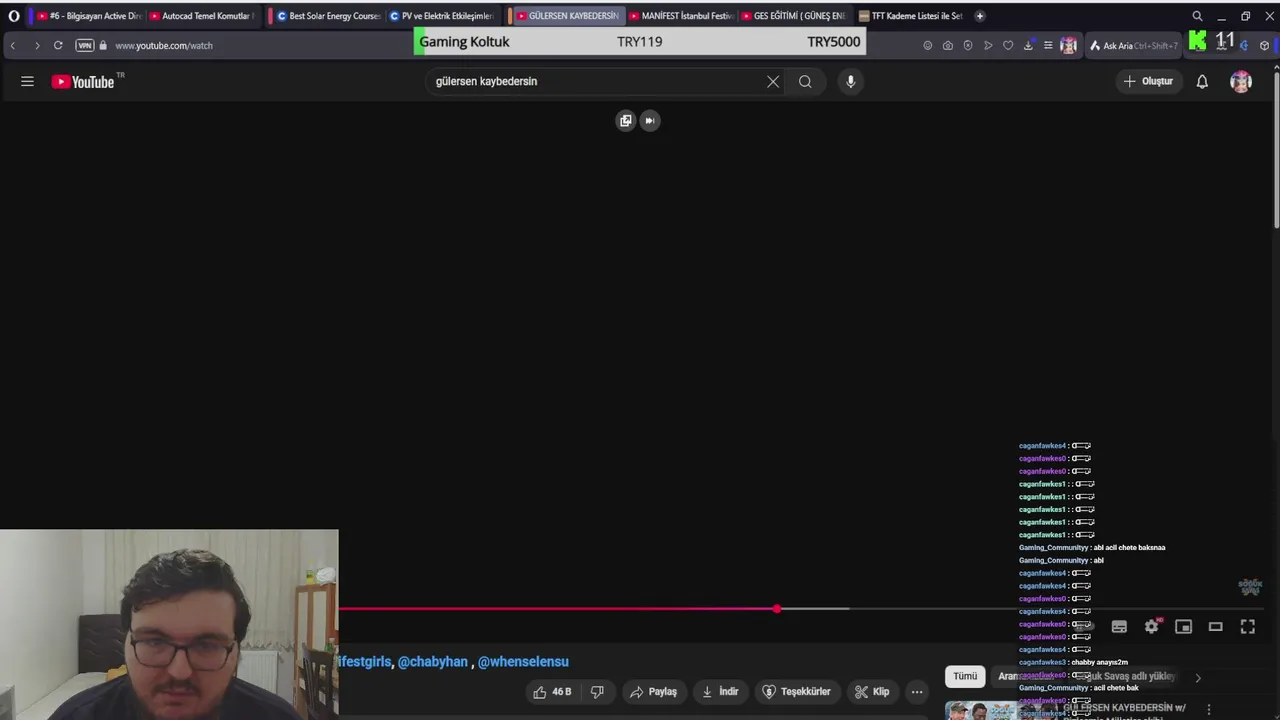1280x720 pixels.
Task: Click the Gaming Koltuk donation bar
Action: [x=639, y=42]
